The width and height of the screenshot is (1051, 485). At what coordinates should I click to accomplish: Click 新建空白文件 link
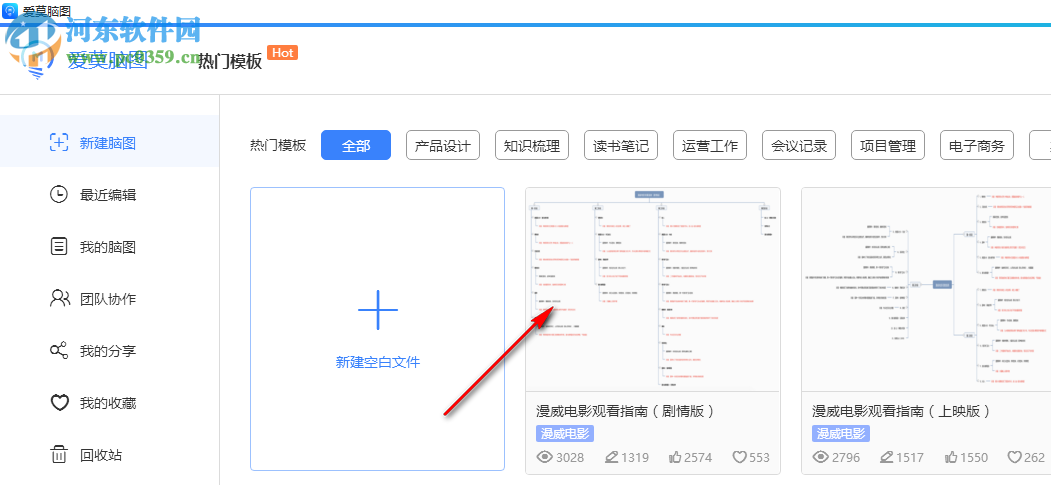pos(377,362)
